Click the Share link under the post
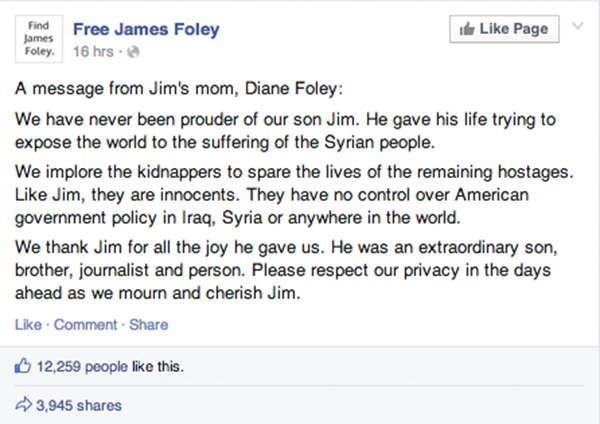 (148, 325)
